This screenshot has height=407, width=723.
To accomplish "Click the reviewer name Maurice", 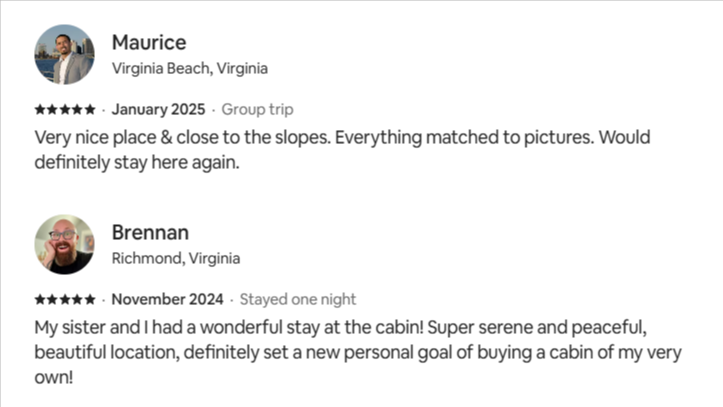I will [x=149, y=43].
